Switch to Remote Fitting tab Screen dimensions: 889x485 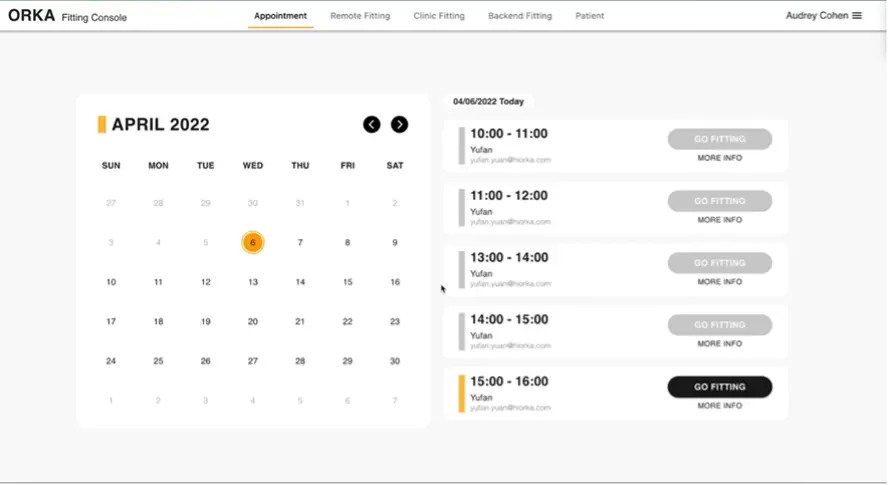360,16
